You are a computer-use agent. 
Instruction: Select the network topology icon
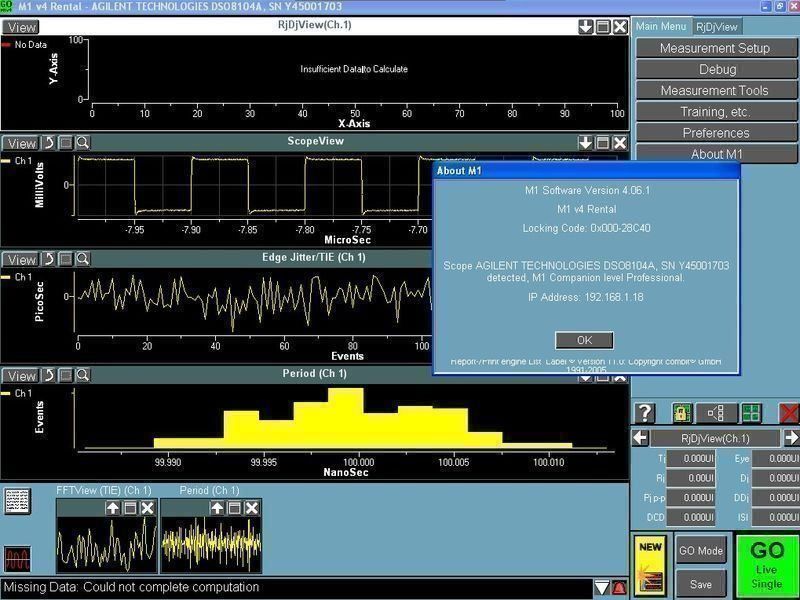pyautogui.click(x=715, y=412)
